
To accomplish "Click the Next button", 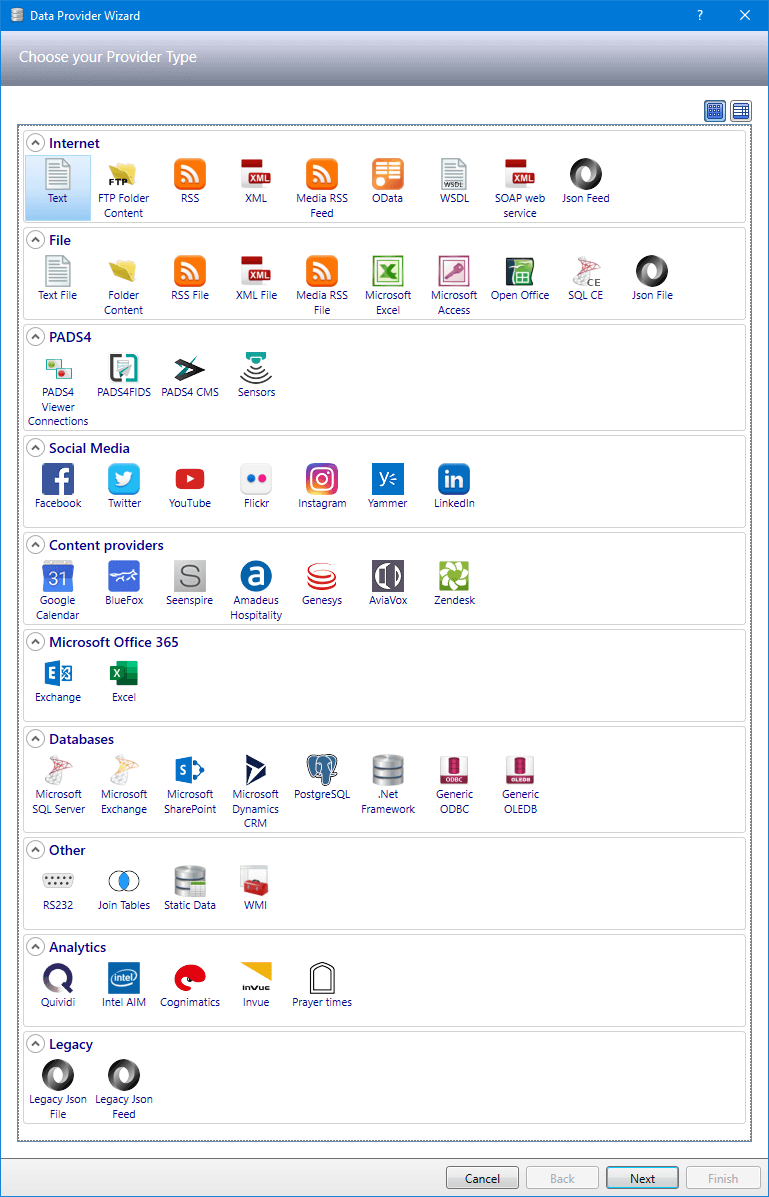I will coord(642,1178).
